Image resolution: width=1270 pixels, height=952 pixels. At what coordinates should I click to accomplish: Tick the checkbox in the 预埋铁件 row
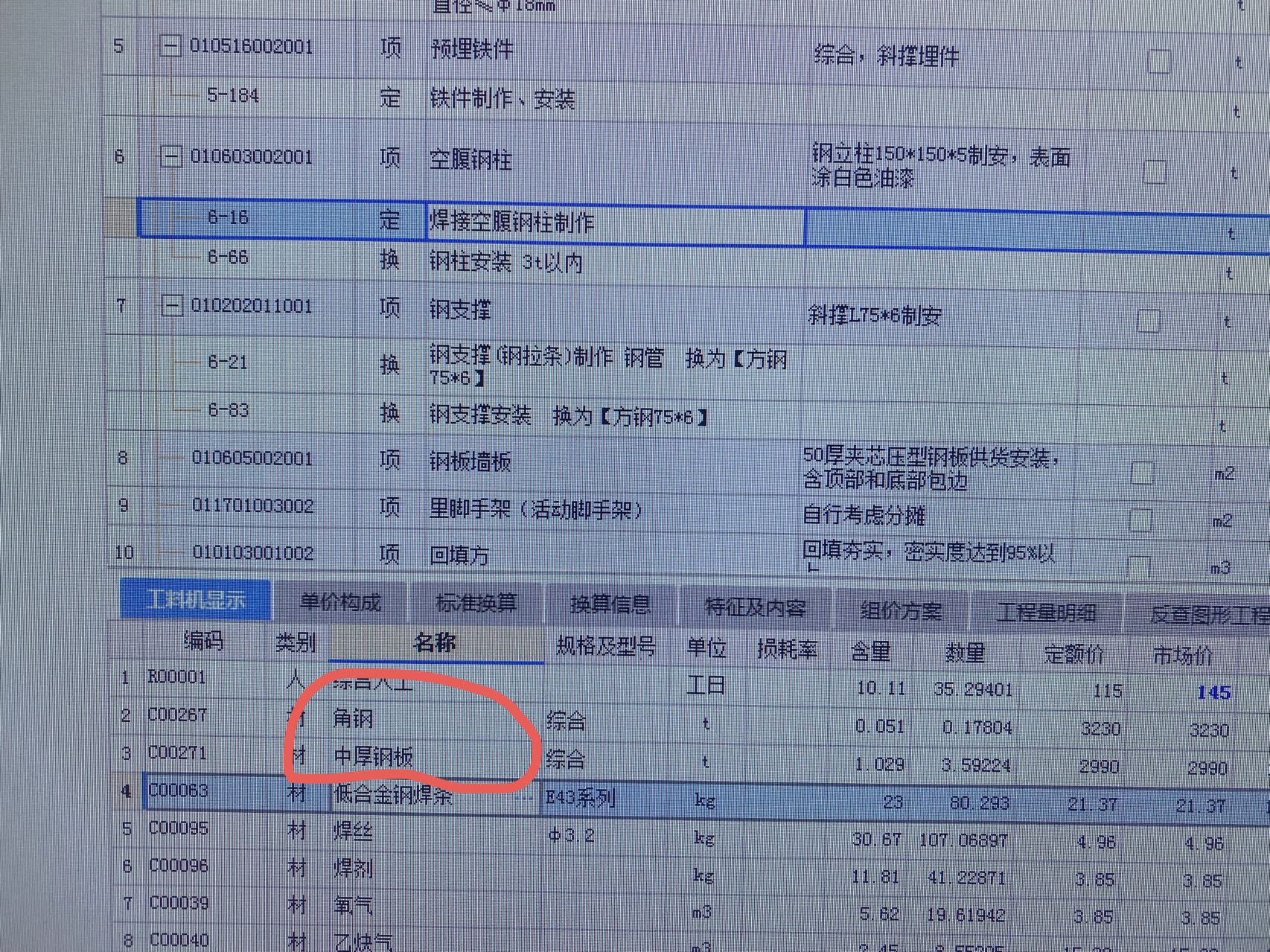[x=1159, y=62]
